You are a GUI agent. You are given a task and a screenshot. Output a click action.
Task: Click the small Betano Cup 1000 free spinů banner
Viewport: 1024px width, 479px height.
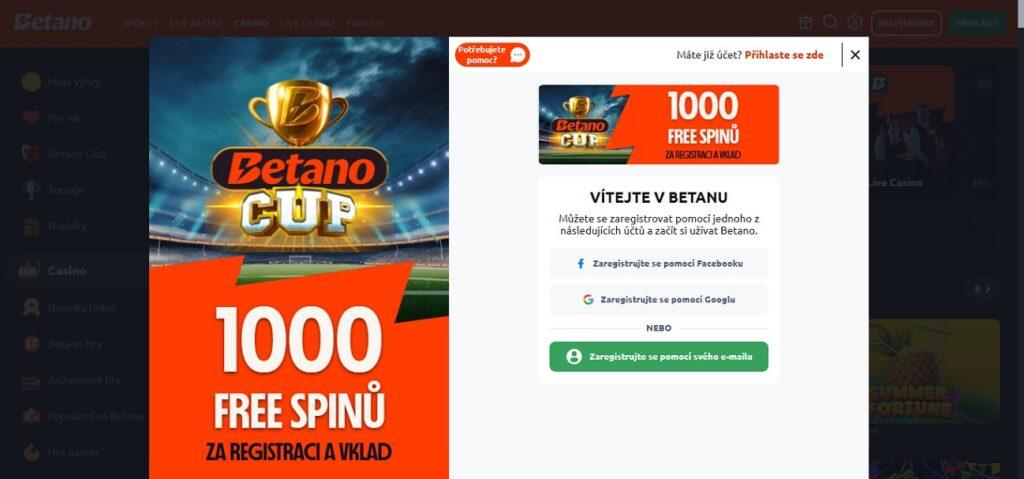click(658, 124)
